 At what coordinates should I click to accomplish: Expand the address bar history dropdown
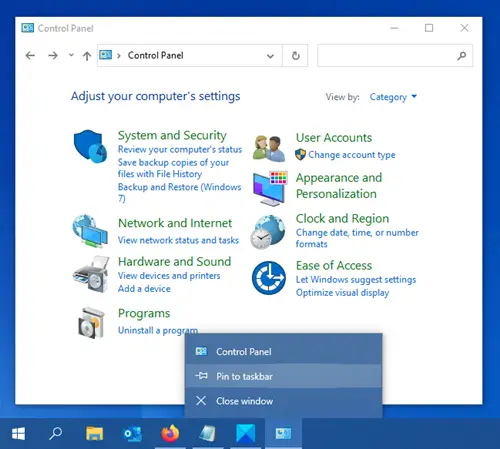tap(270, 56)
